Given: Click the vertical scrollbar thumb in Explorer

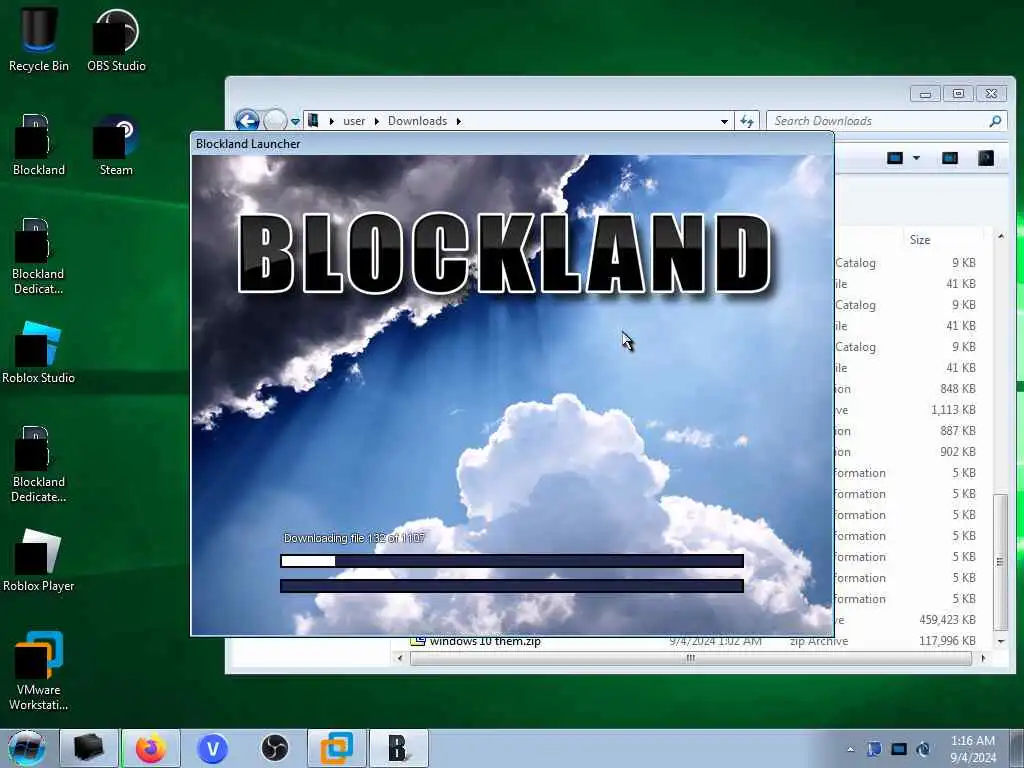Looking at the screenshot, I should pos(1000,562).
